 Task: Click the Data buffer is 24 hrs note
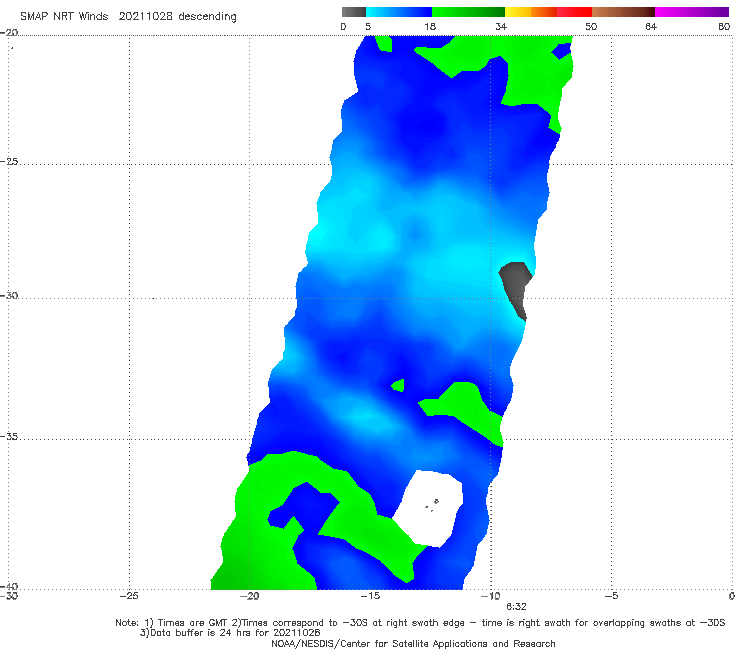tap(230, 633)
